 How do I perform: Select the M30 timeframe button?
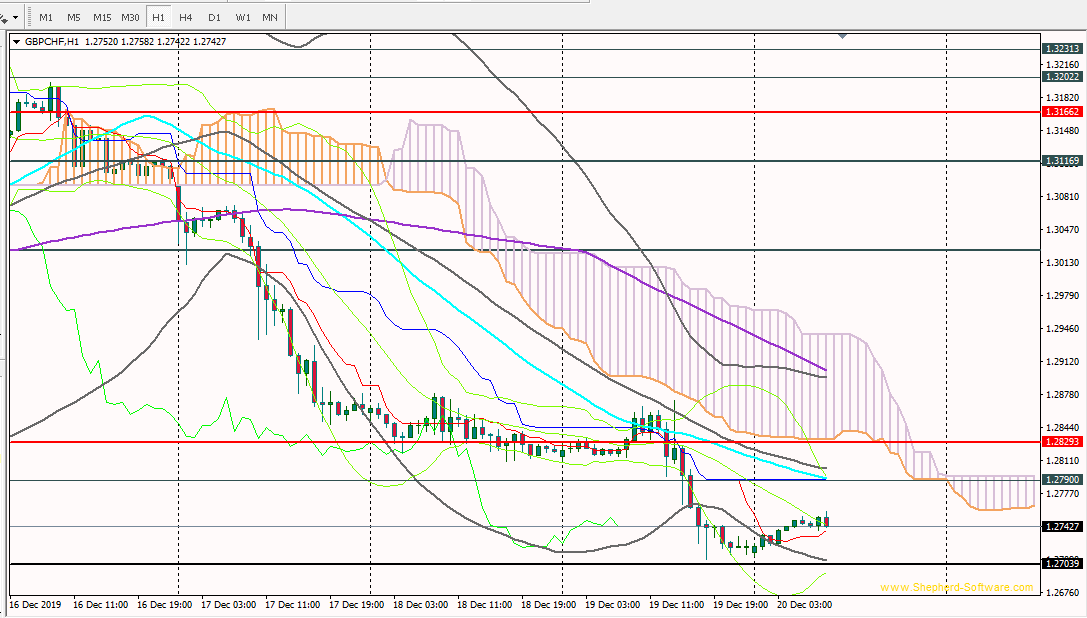130,17
